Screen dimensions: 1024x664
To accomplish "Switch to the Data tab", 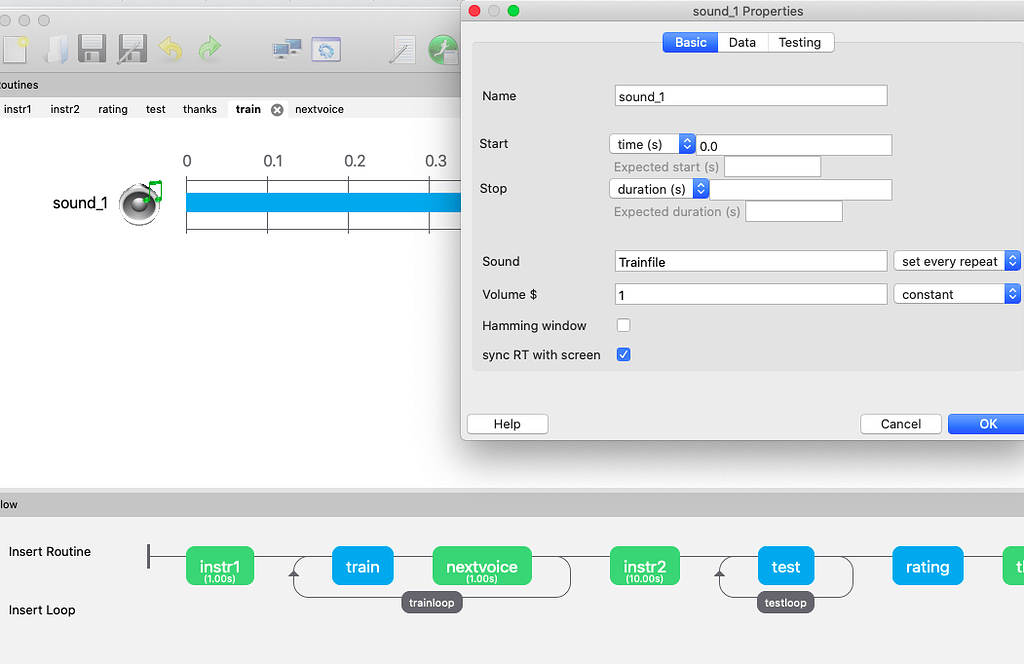I will click(743, 42).
